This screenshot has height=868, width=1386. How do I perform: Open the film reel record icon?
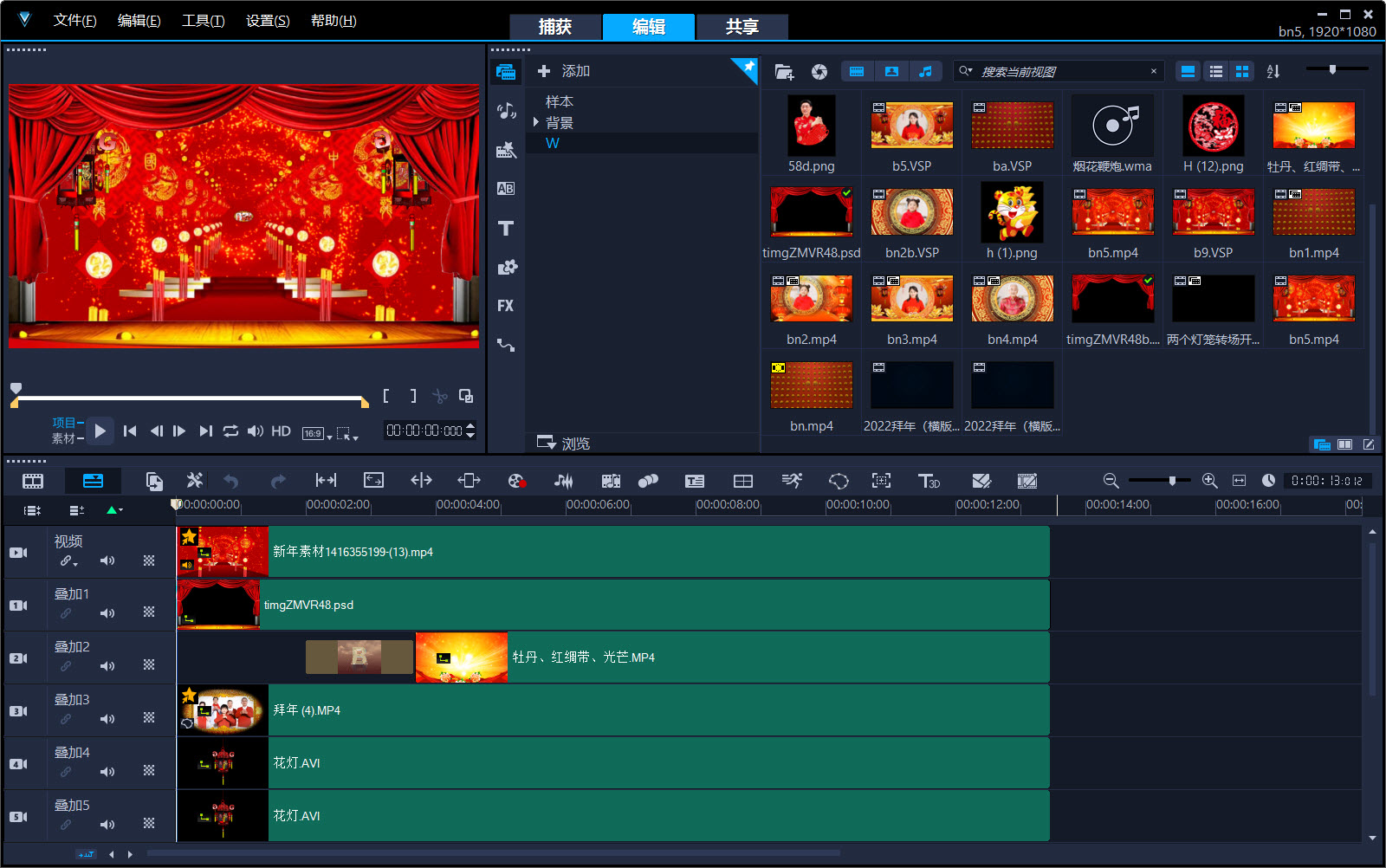(516, 481)
